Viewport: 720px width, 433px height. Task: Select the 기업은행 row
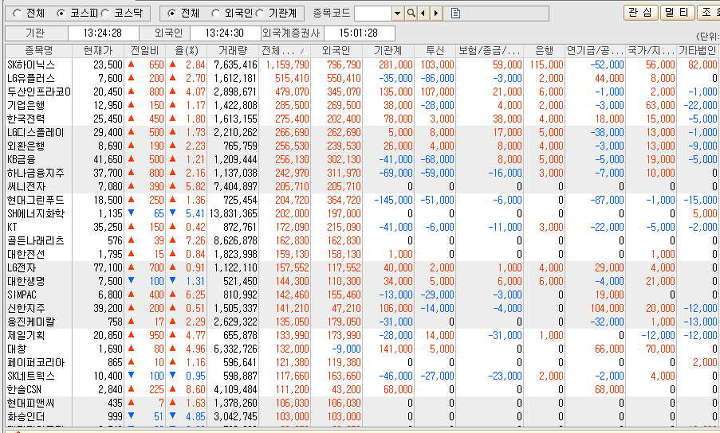(362, 105)
